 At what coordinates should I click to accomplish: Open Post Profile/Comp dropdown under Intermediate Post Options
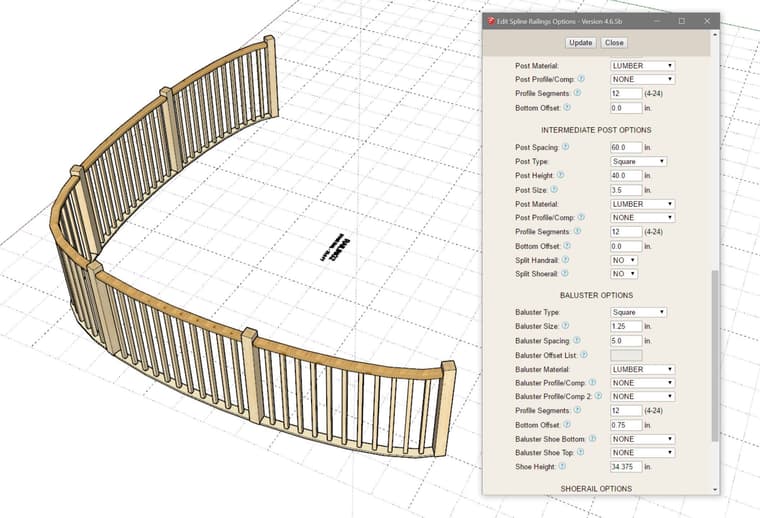click(x=642, y=218)
